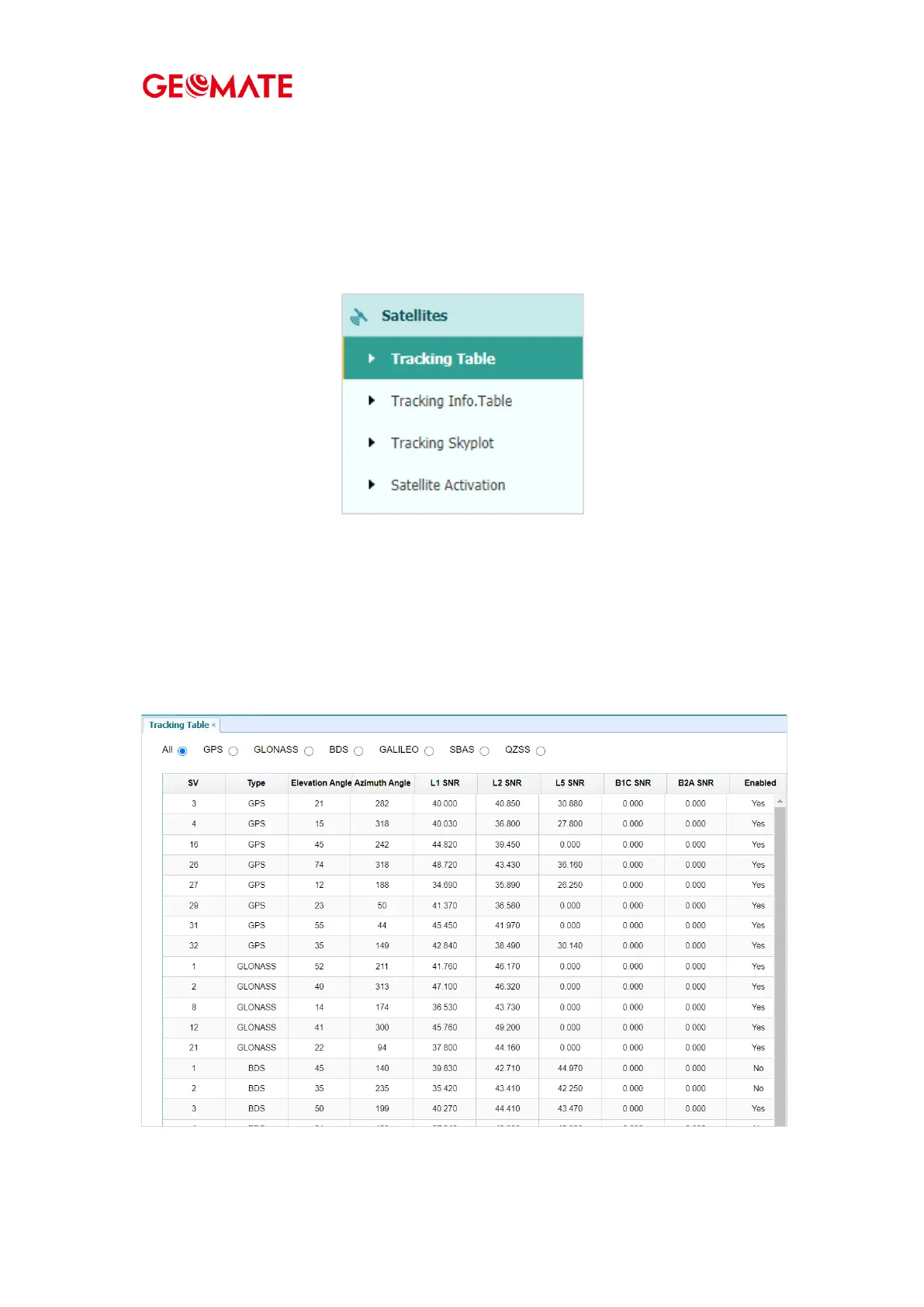Image resolution: width=924 pixels, height=1307 pixels.
Task: Select the SBAS radio button
Action: coord(484,751)
